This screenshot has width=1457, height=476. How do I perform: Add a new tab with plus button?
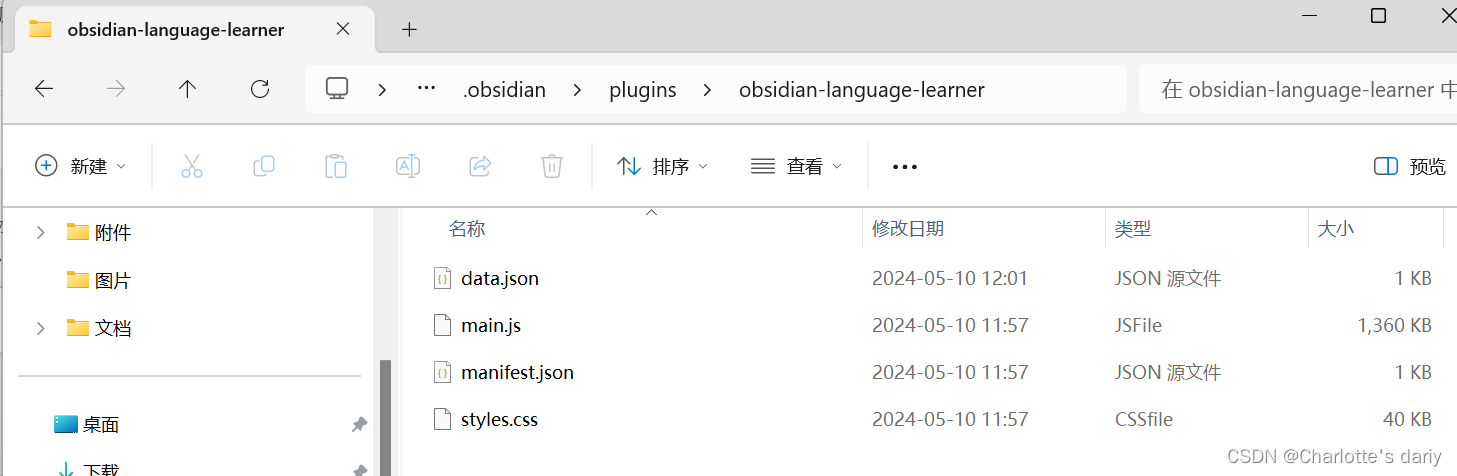click(409, 30)
